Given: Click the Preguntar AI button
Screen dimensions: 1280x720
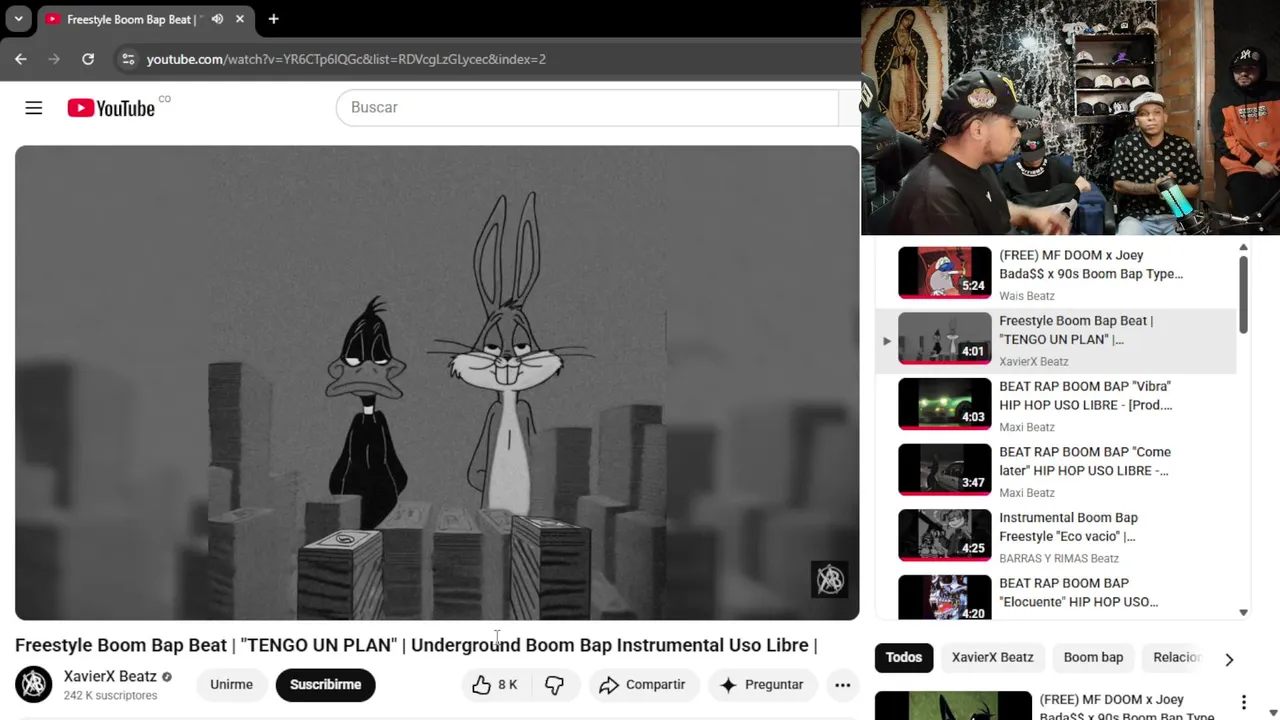Looking at the screenshot, I should coord(762,685).
